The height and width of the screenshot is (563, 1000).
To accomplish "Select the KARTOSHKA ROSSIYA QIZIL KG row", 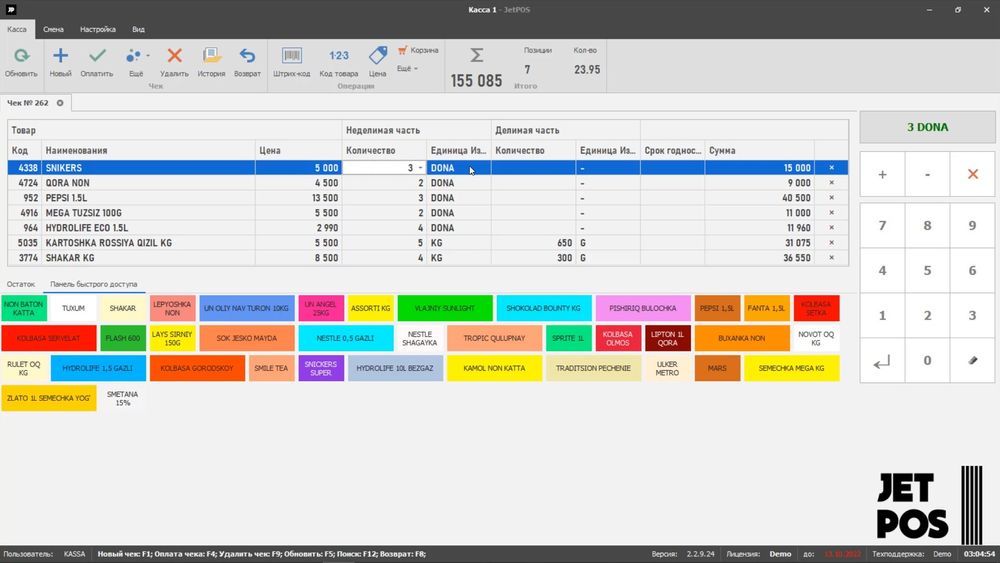I will [x=427, y=243].
